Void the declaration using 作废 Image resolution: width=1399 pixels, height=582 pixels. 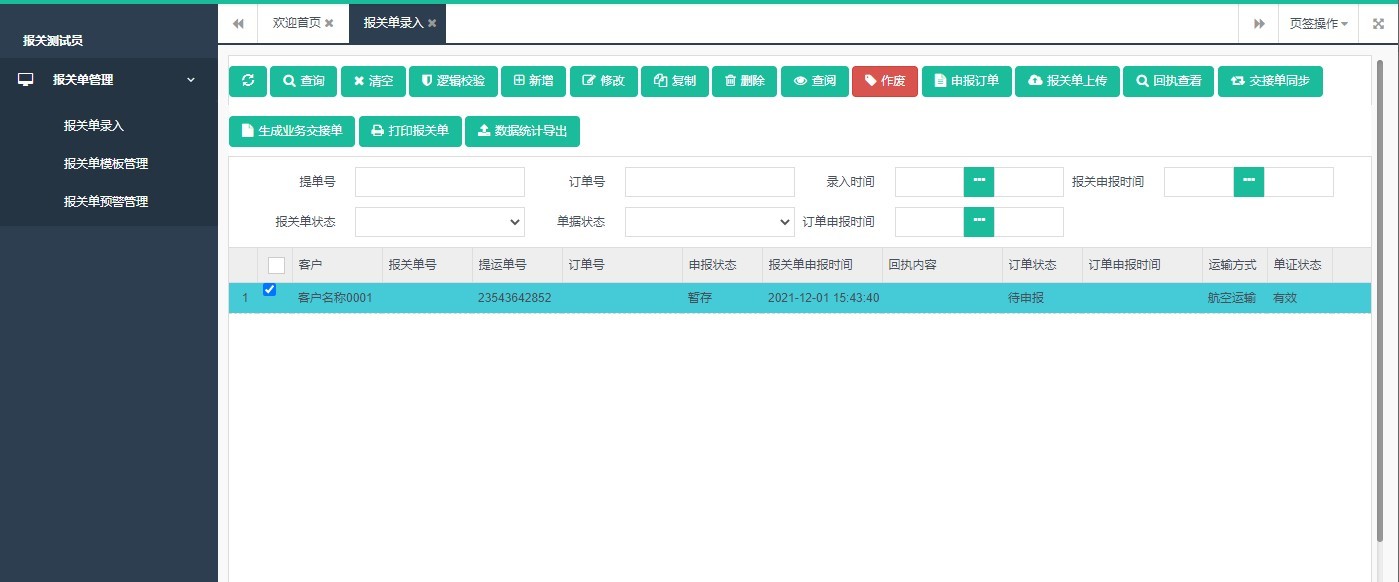coord(884,81)
